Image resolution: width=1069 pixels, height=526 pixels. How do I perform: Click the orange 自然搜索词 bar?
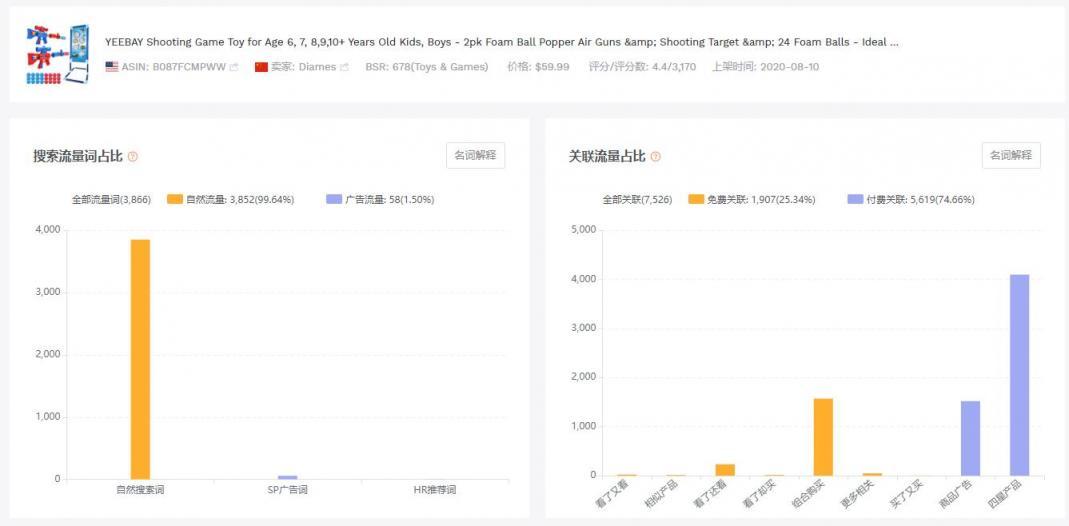click(x=141, y=359)
